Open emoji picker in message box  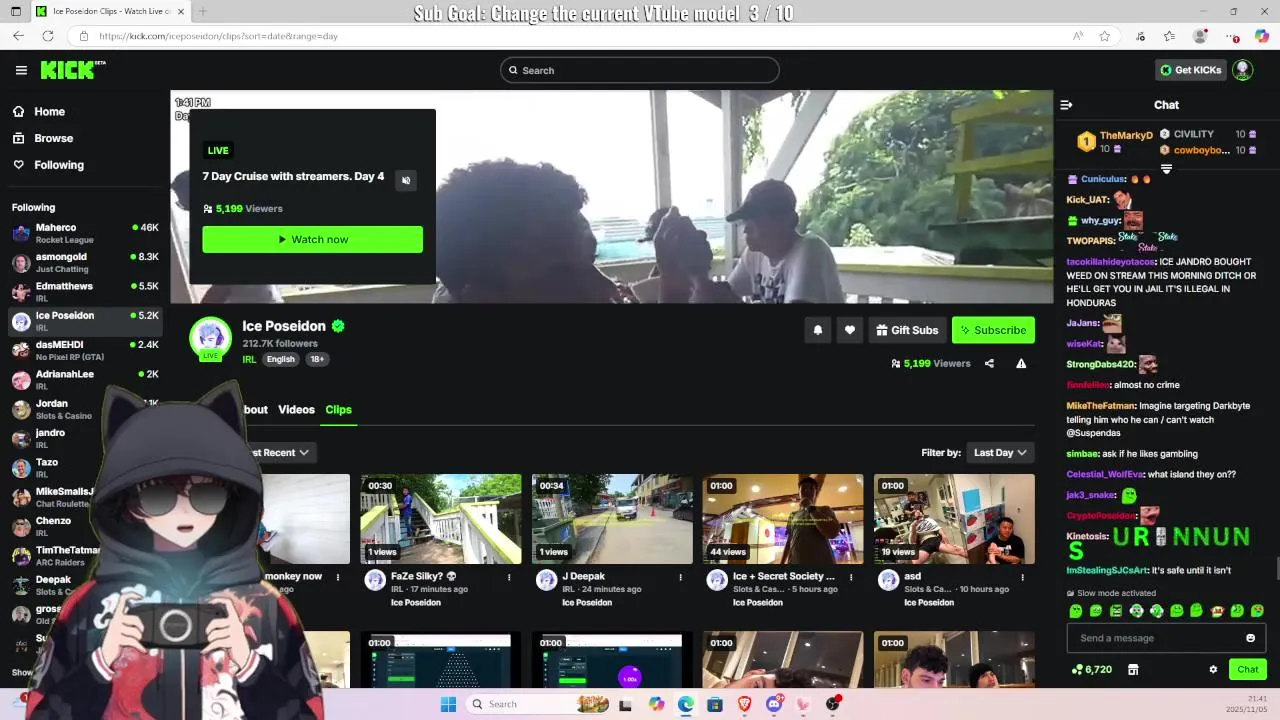click(x=1250, y=638)
